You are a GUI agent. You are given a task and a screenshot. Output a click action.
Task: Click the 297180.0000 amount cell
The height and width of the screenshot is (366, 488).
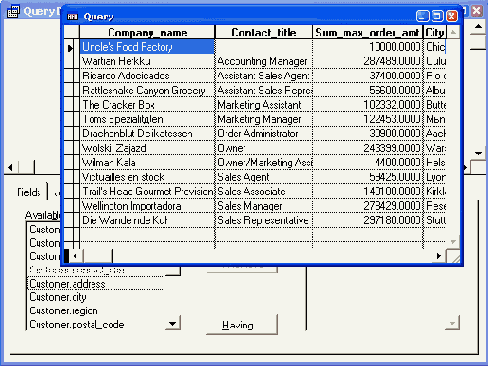(368, 220)
